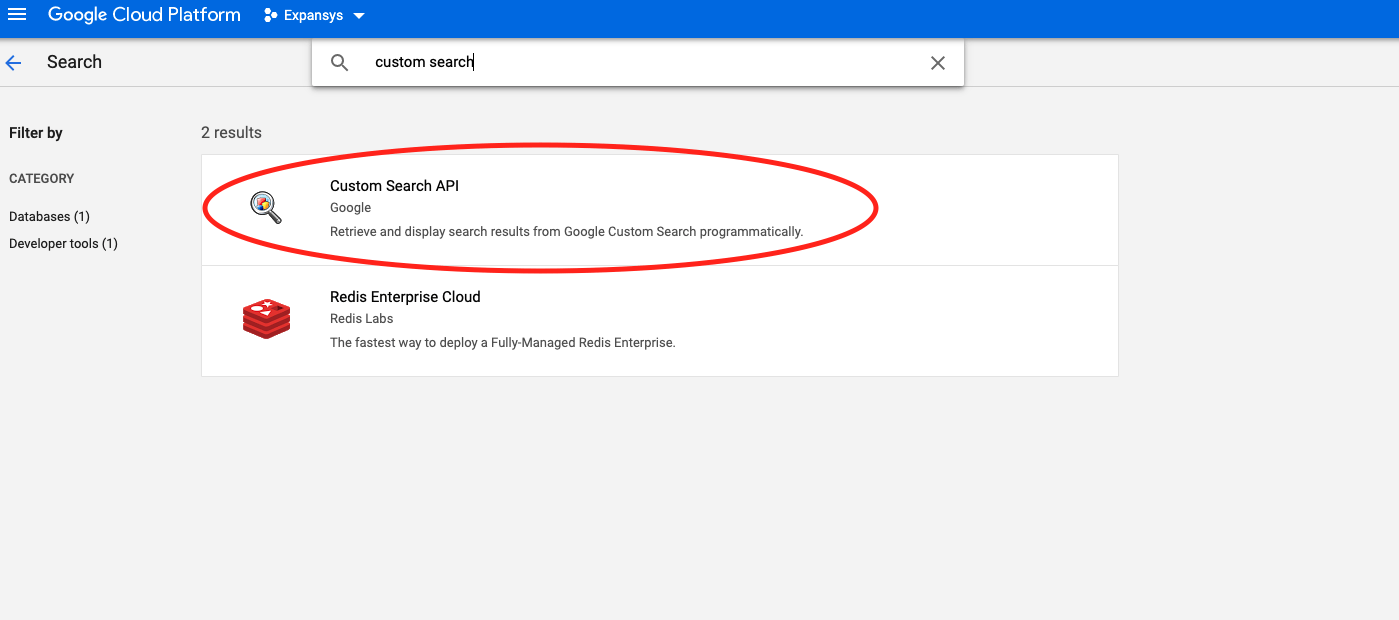Go back using the blue back arrow

(x=14, y=62)
